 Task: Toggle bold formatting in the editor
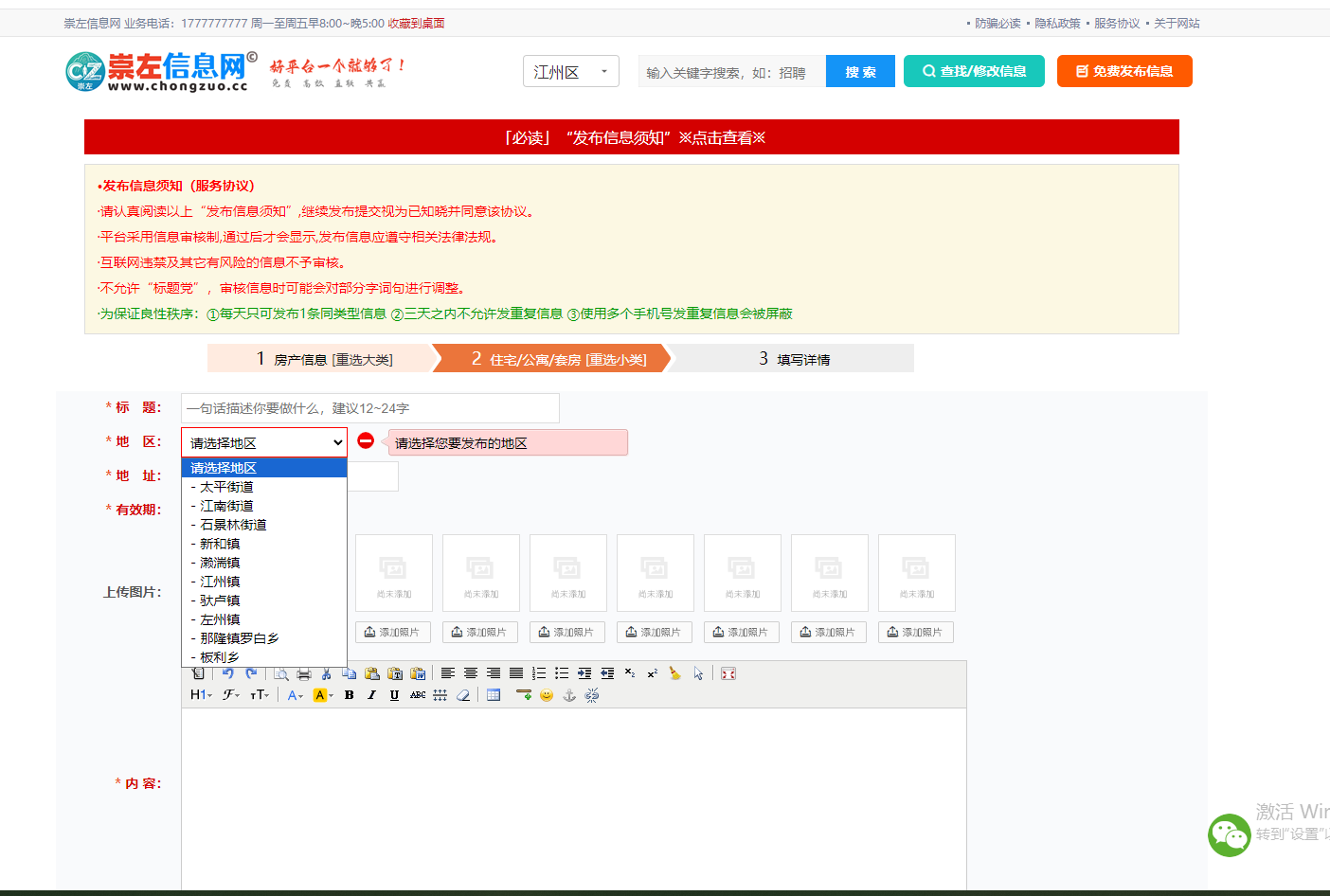coord(350,695)
